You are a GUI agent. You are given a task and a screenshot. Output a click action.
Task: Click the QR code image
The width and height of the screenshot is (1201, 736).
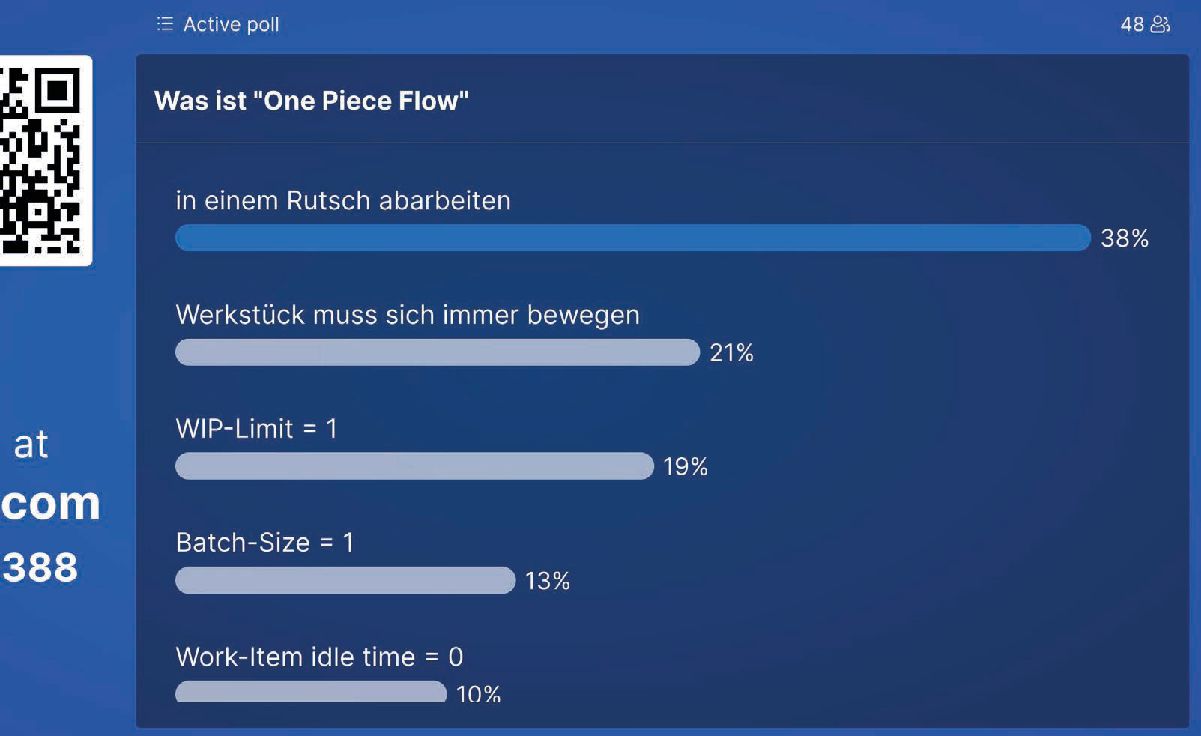click(x=43, y=160)
